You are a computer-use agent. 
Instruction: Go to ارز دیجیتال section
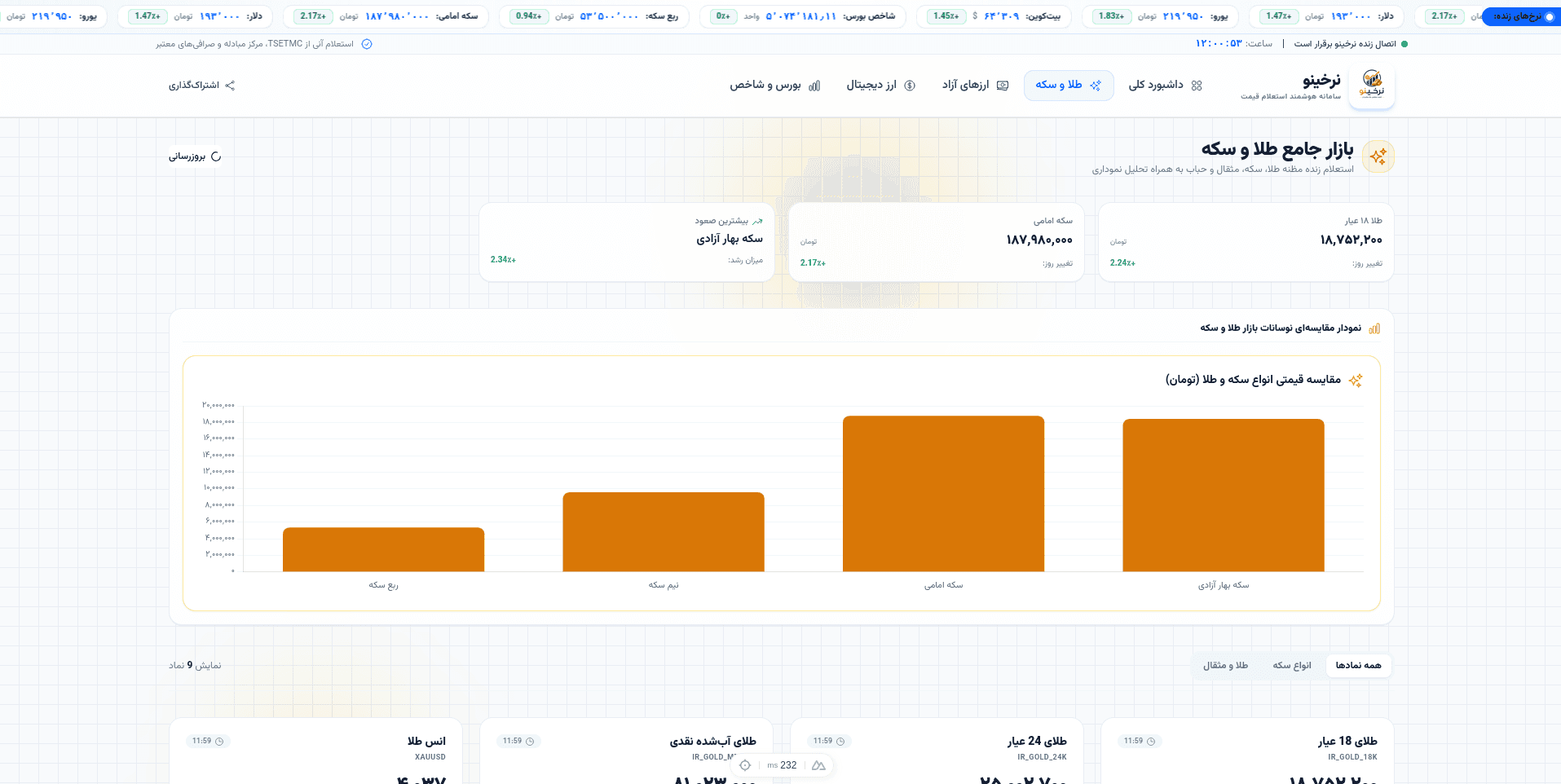(x=881, y=86)
